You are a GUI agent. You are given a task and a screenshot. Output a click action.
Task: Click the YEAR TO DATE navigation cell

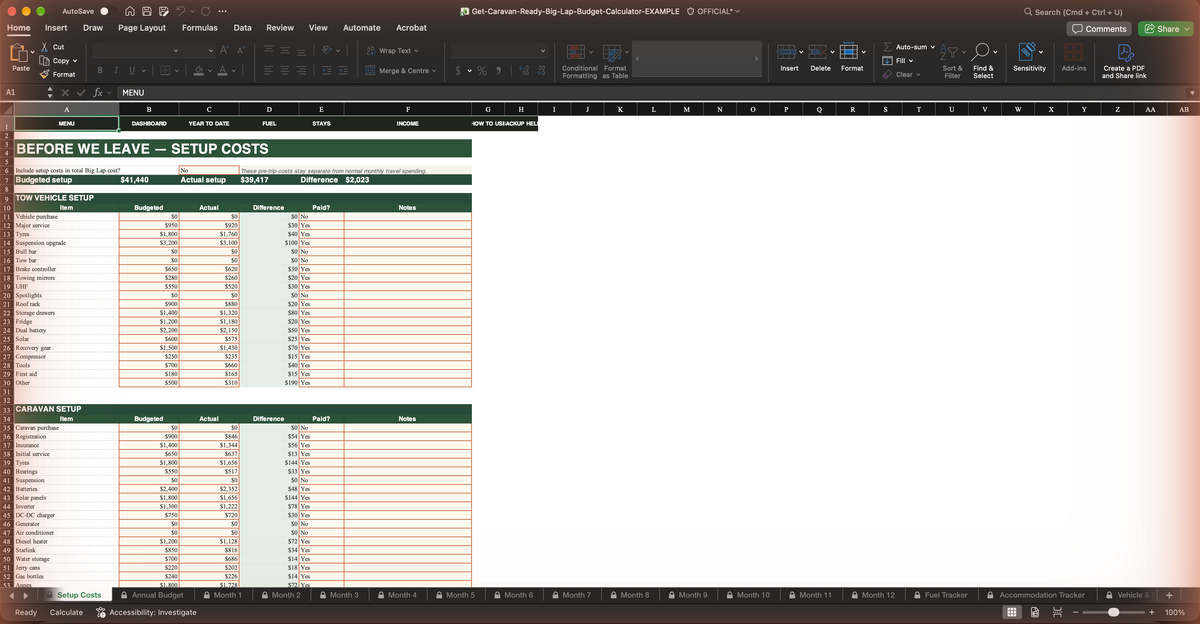(209, 124)
